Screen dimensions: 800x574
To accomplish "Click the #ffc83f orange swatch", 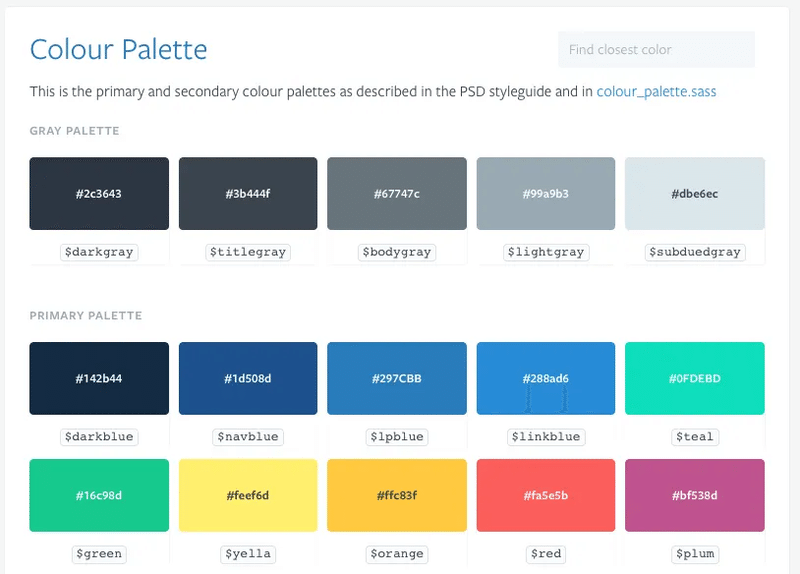I will click(x=397, y=495).
